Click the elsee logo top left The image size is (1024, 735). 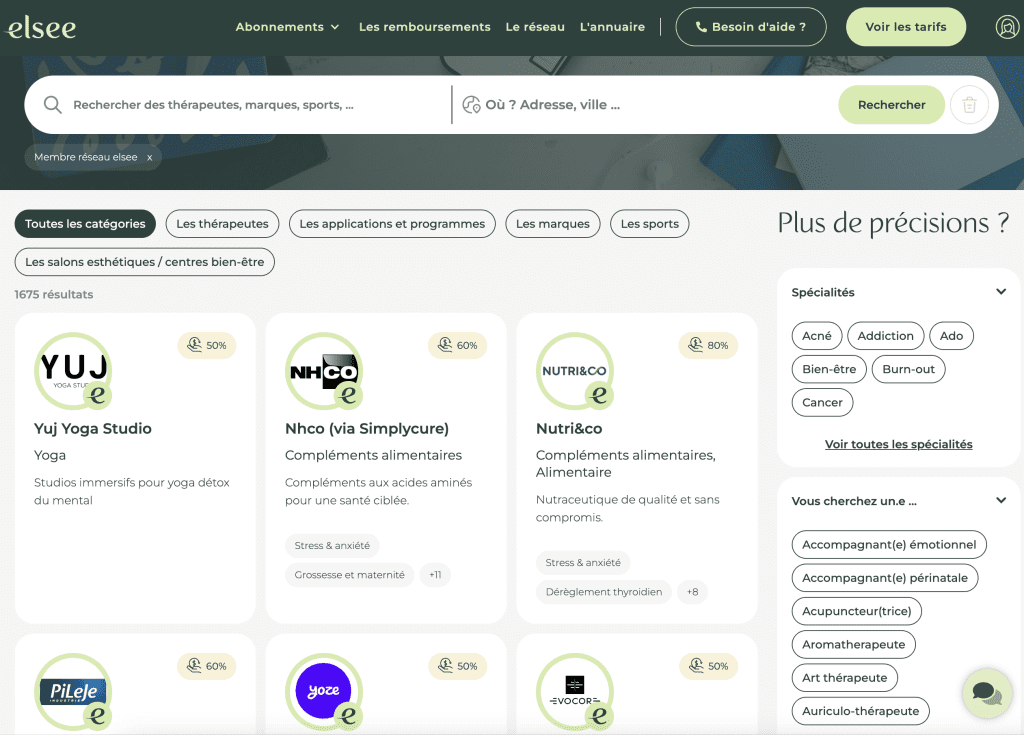point(42,26)
